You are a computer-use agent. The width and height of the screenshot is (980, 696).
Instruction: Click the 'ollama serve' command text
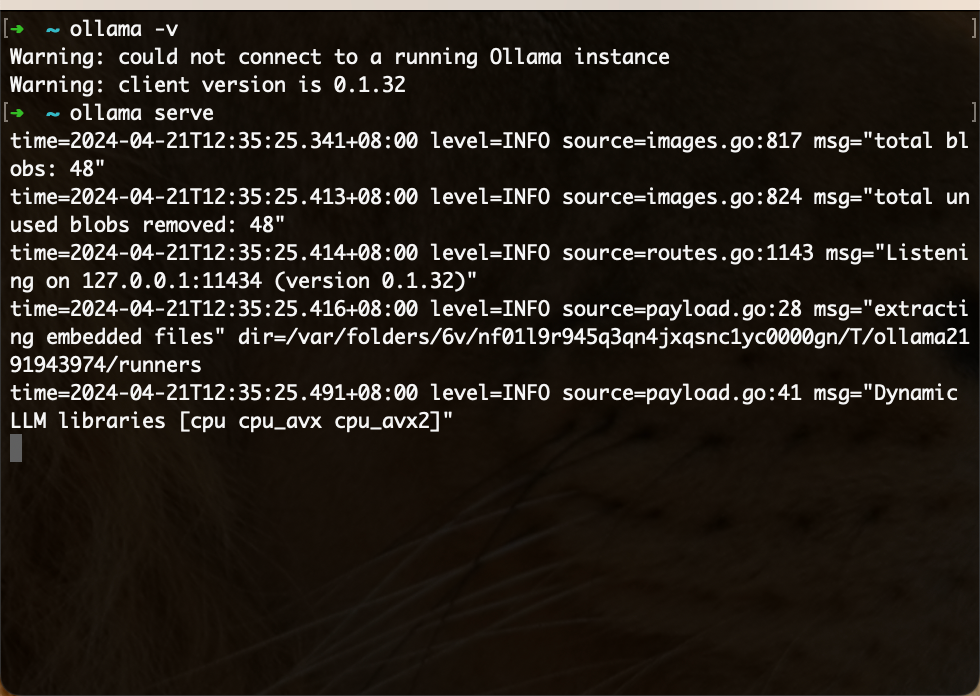pyautogui.click(x=142, y=112)
